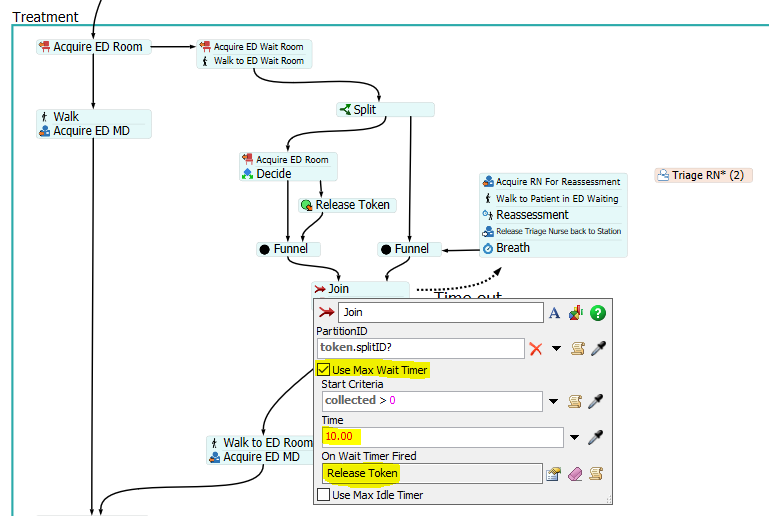Expand the PartitionID dropdown arrow
The width and height of the screenshot is (769, 516).
556,349
